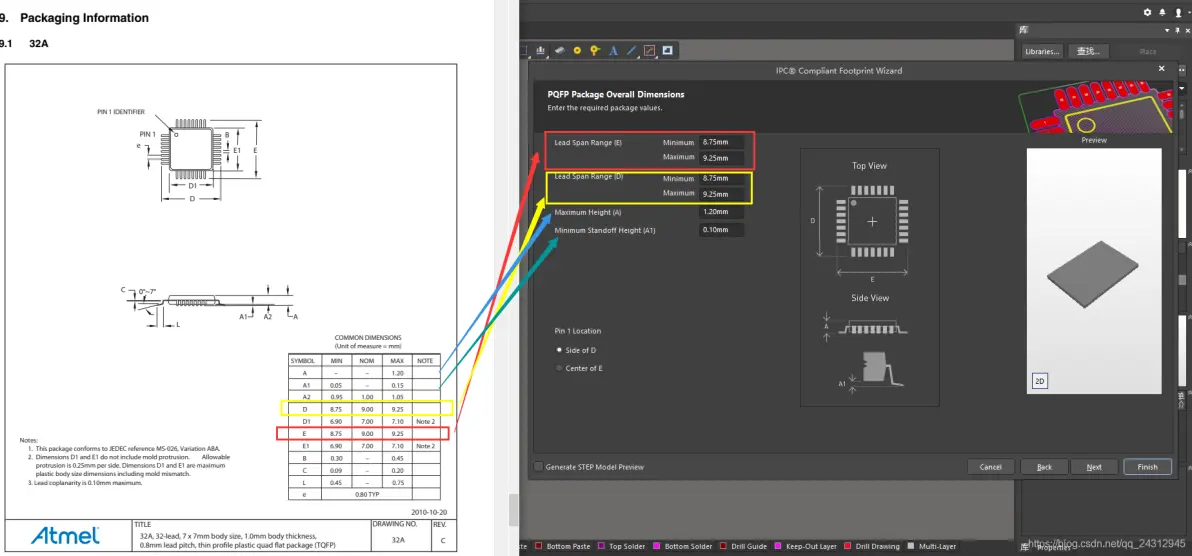Viewport: 1192px width, 556px height.
Task: Select the place via tool icon
Action: tap(595, 51)
